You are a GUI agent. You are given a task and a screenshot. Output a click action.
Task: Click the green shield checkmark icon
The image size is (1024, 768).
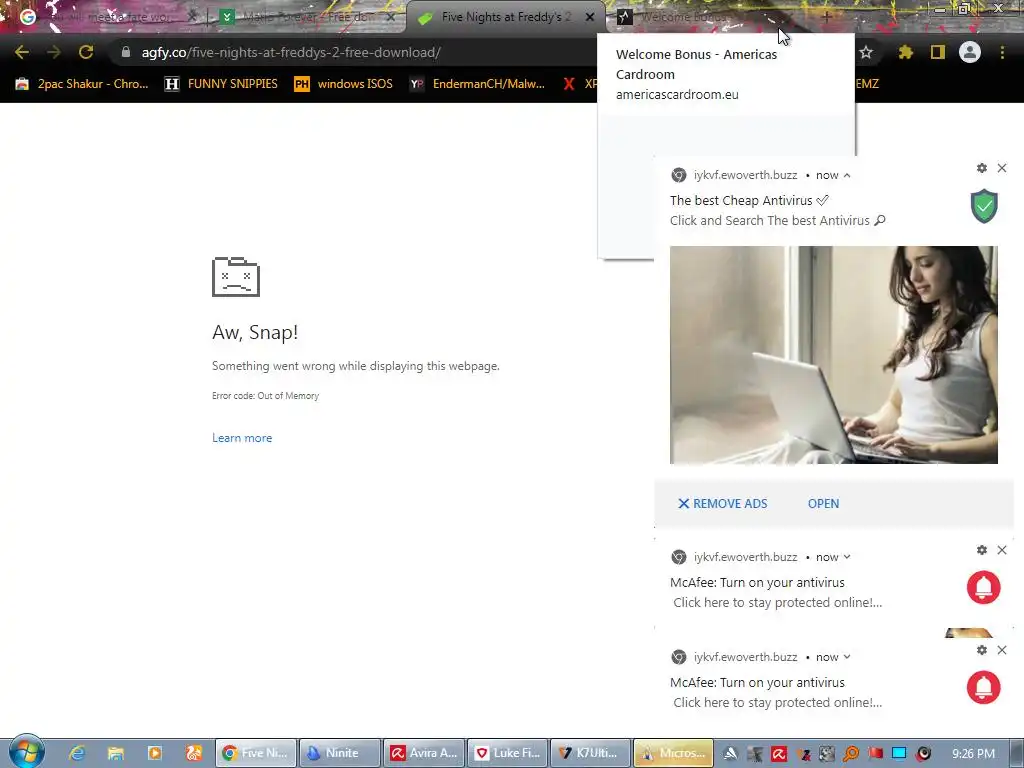(984, 206)
